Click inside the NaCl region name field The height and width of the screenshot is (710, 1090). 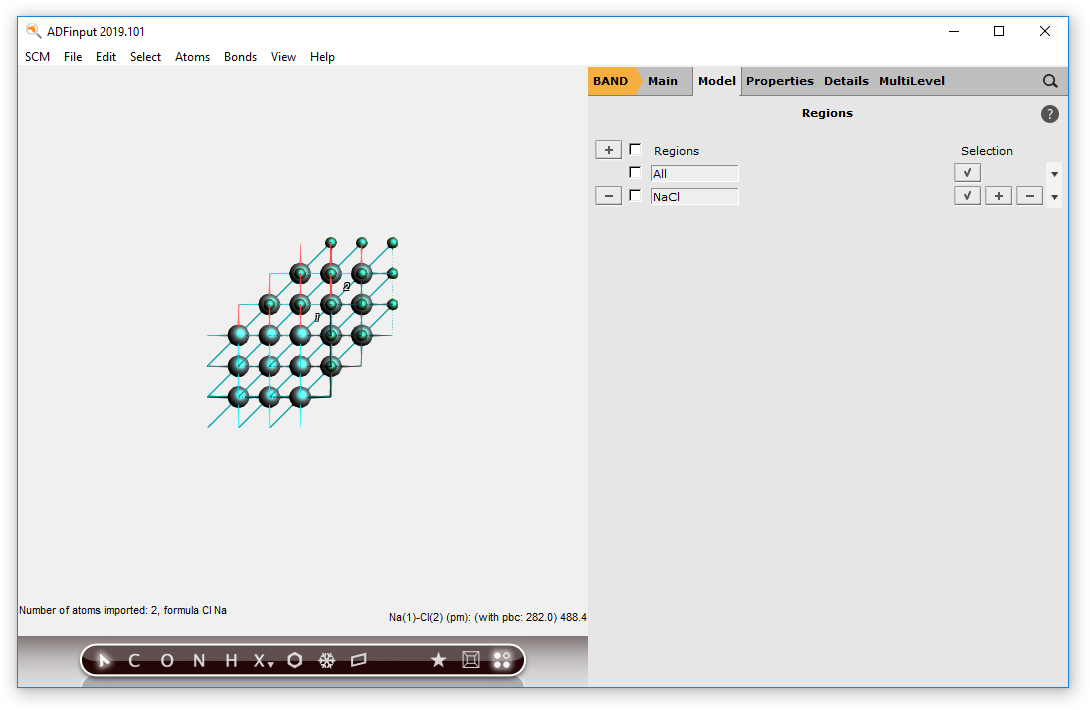tap(694, 196)
